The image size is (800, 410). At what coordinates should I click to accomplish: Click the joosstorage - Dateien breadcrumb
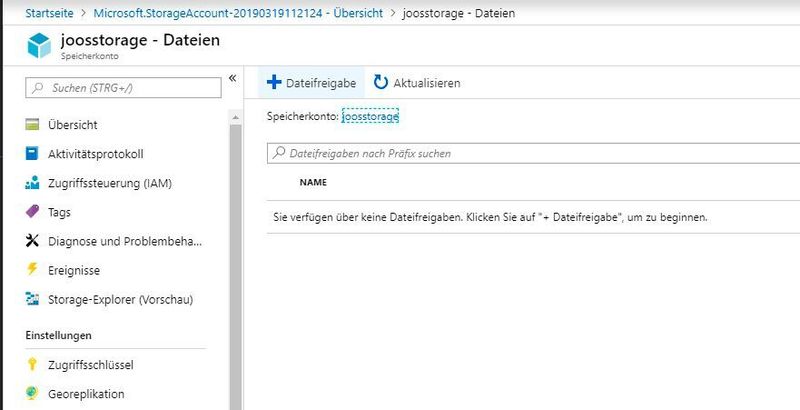click(459, 13)
